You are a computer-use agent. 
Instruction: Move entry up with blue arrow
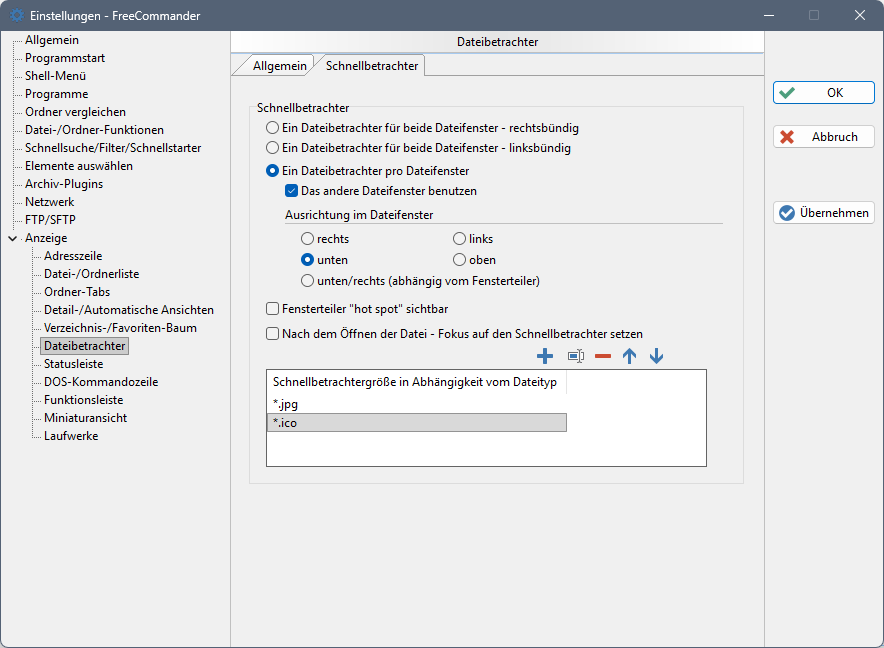coord(629,356)
